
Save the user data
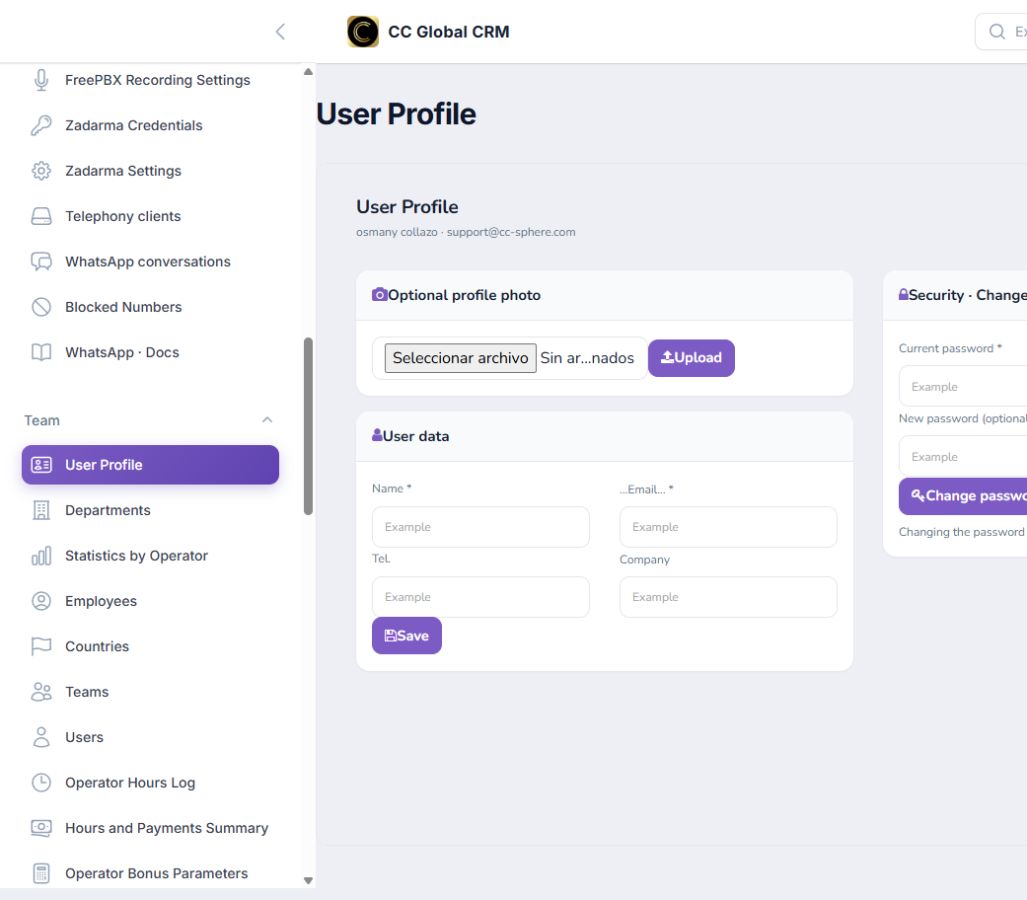(407, 635)
